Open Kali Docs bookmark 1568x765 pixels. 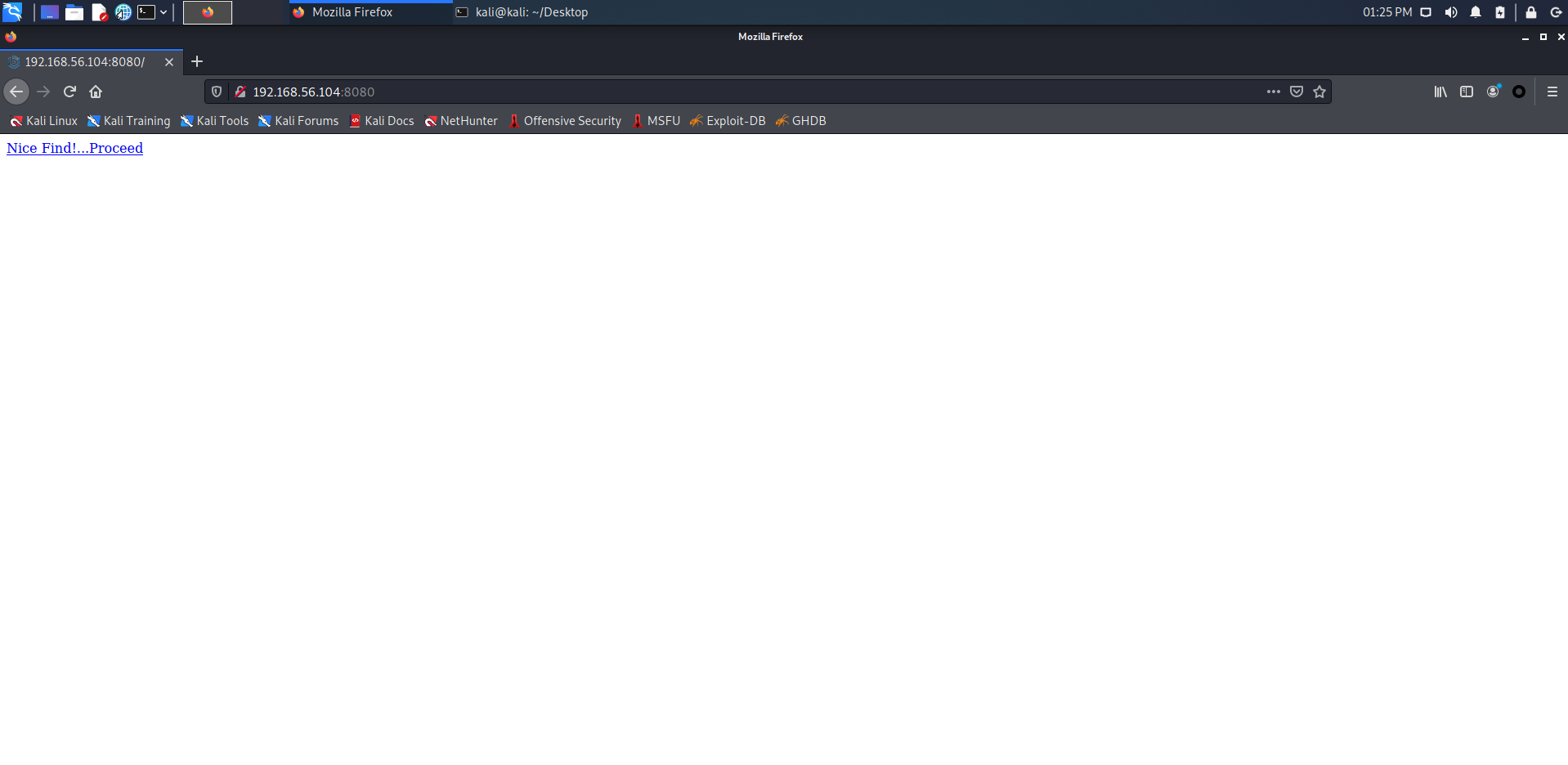382,121
